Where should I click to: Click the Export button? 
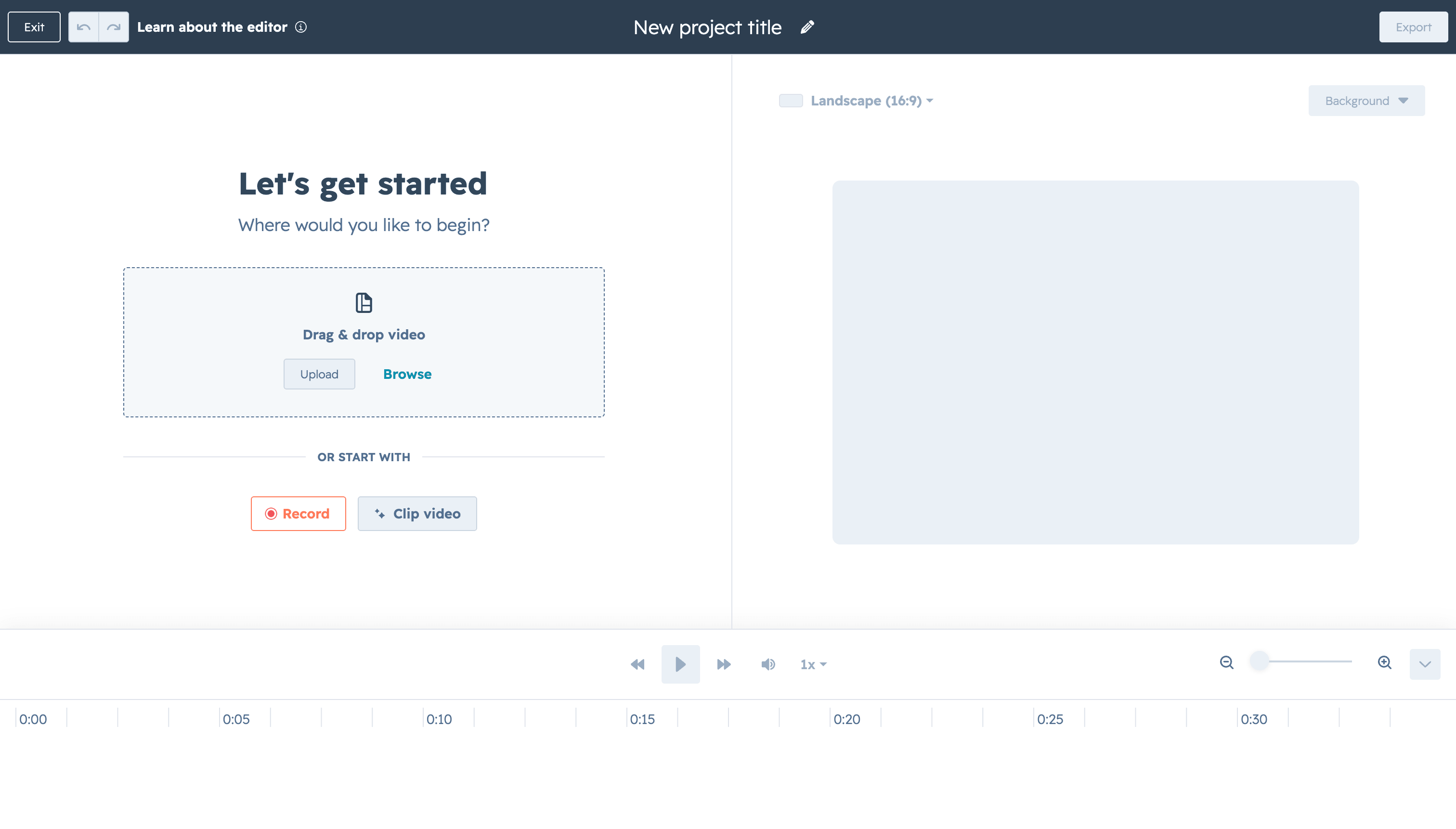1413,27
